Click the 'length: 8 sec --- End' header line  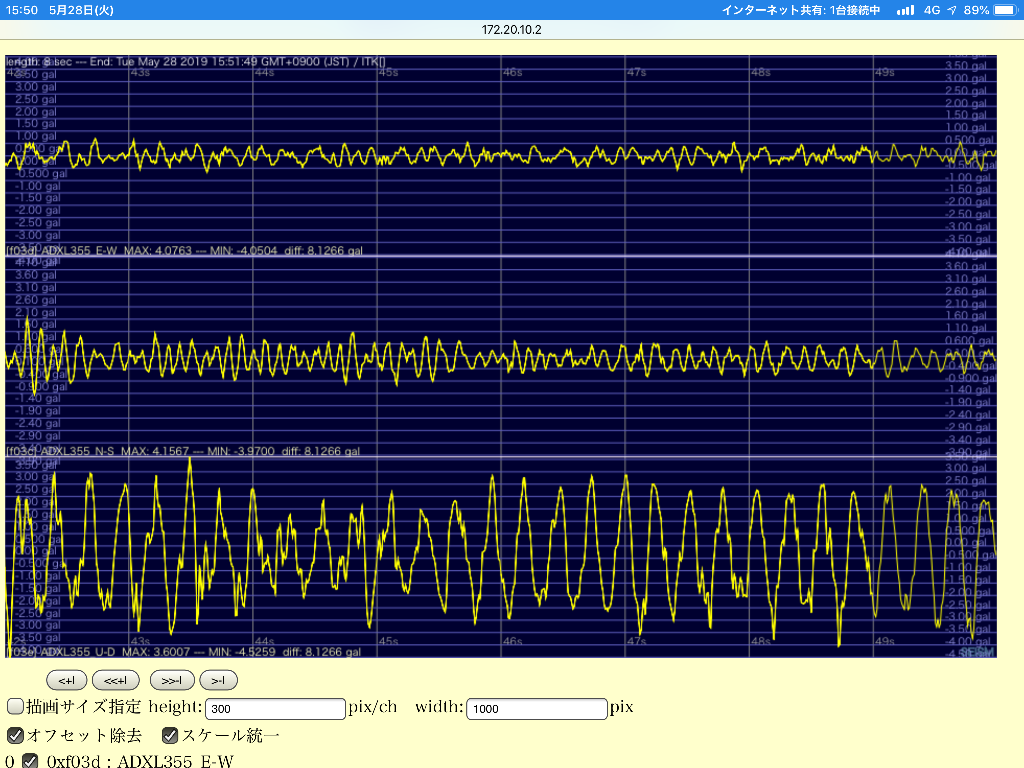[x=196, y=61]
